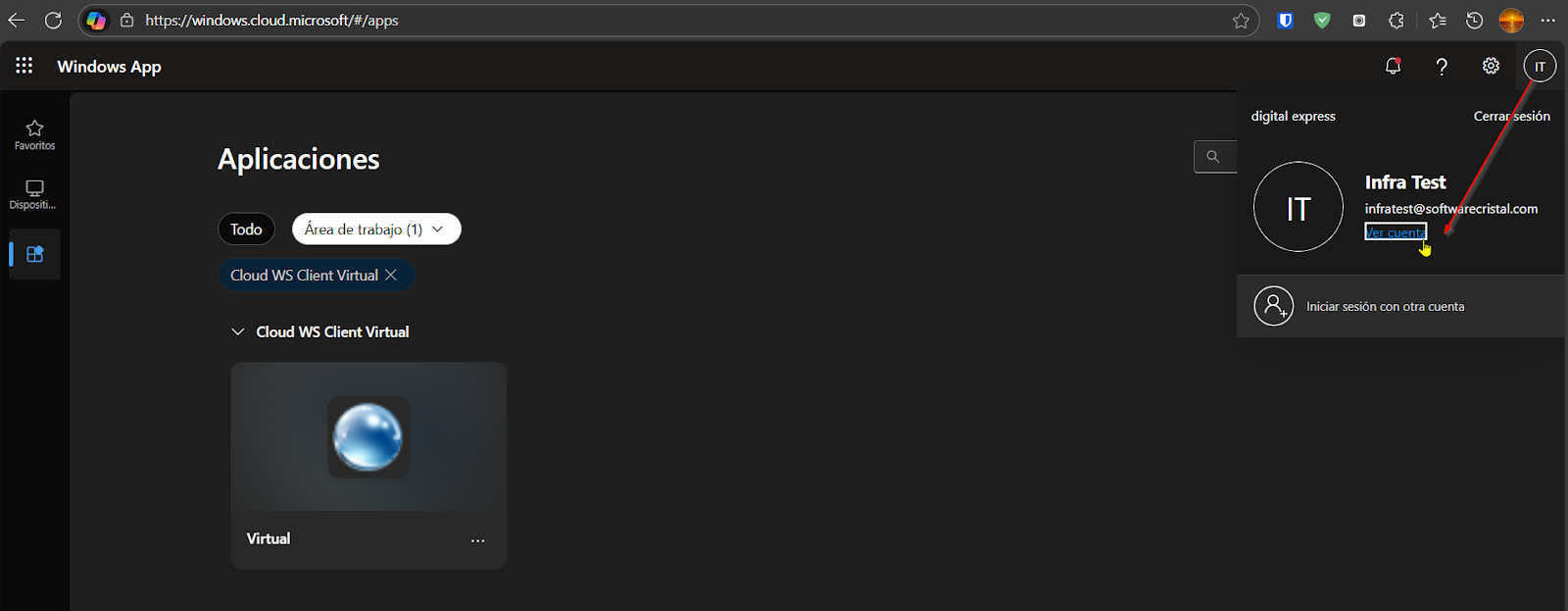Viewport: 1568px width, 611px height.
Task: Open the Virtual app more options menu
Action: 477,540
